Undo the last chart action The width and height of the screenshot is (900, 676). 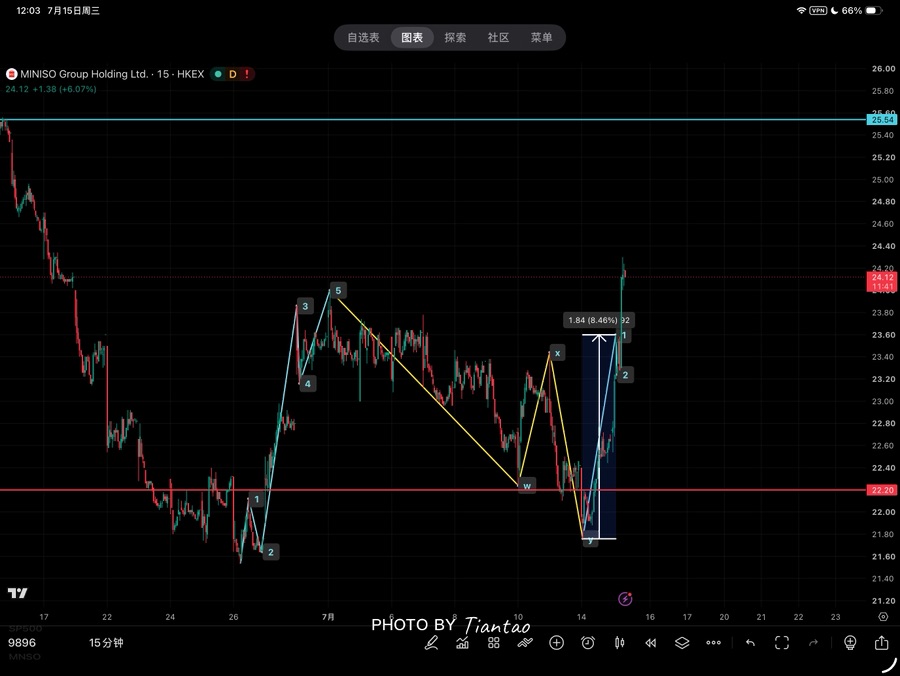point(750,643)
